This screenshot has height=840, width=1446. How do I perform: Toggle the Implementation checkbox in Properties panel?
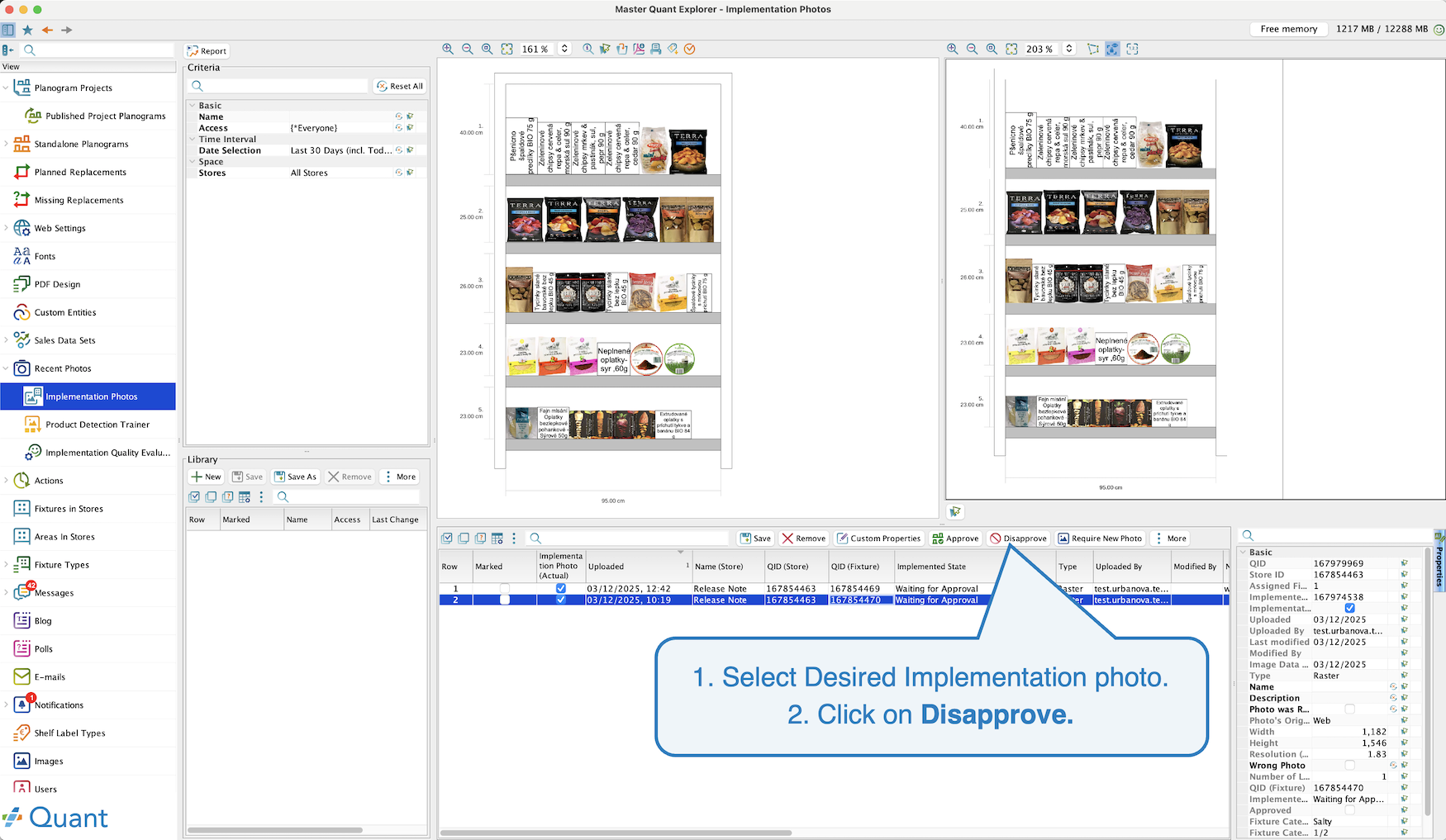(x=1350, y=608)
